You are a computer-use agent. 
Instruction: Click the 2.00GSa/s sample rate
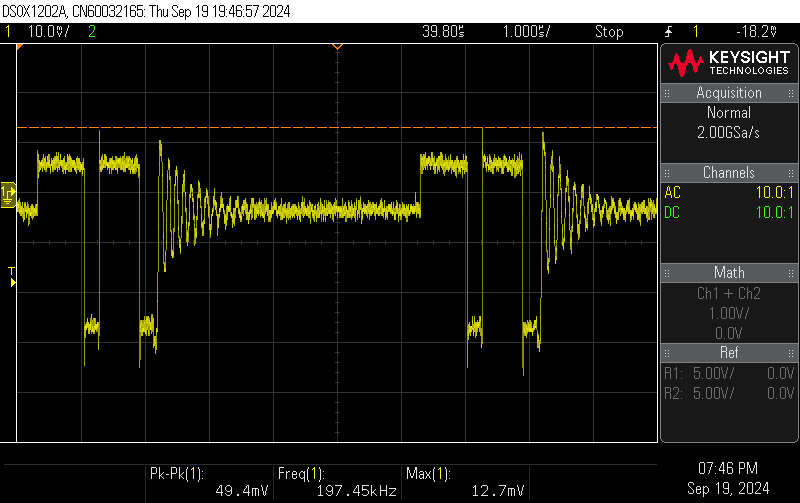729,133
